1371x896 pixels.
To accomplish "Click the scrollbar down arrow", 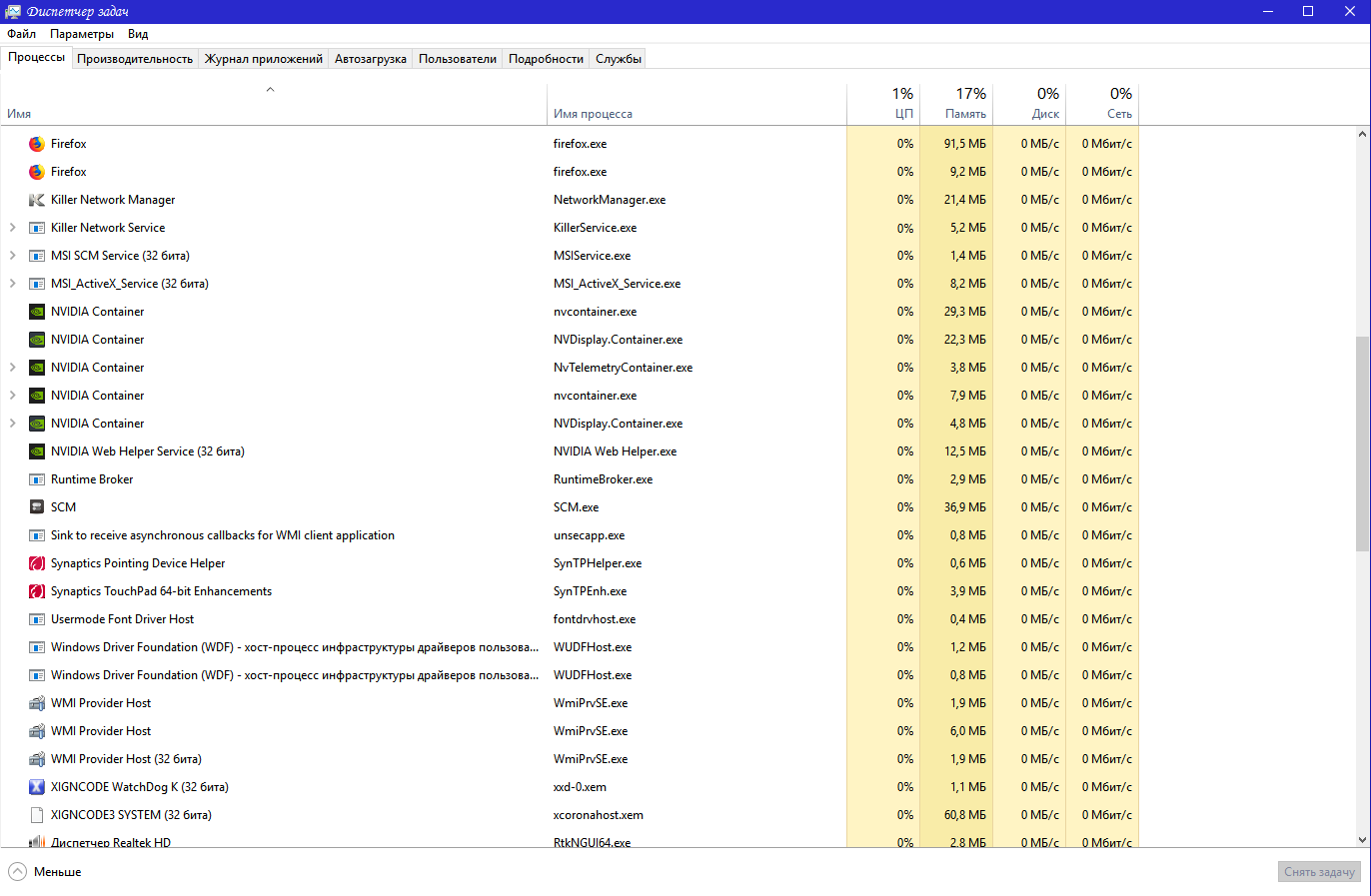I will pyautogui.click(x=1362, y=839).
